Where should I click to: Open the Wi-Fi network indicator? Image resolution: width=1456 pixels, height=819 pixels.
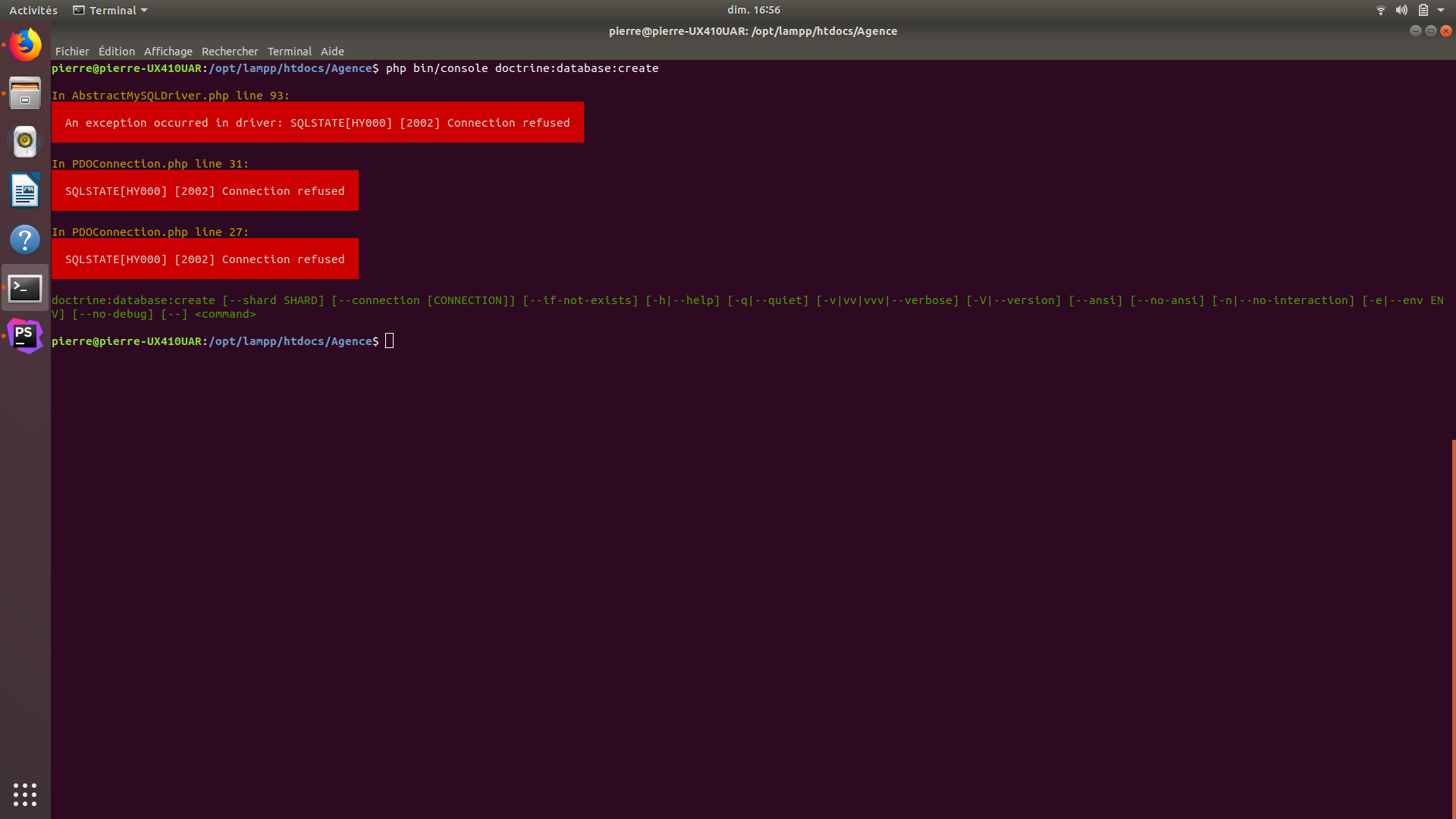pos(1380,10)
